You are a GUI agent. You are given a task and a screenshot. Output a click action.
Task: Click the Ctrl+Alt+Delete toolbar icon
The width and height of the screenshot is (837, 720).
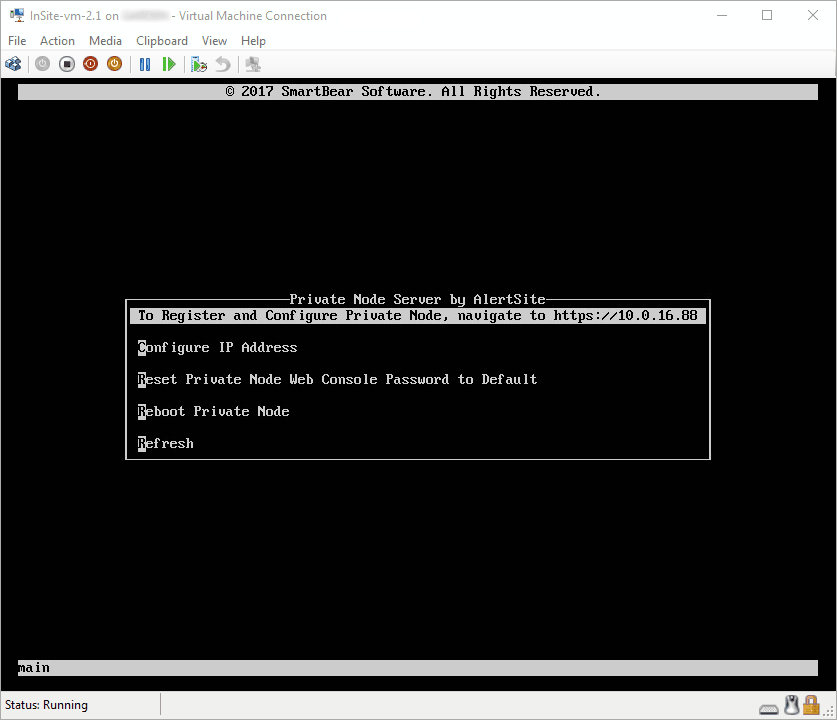[x=13, y=65]
